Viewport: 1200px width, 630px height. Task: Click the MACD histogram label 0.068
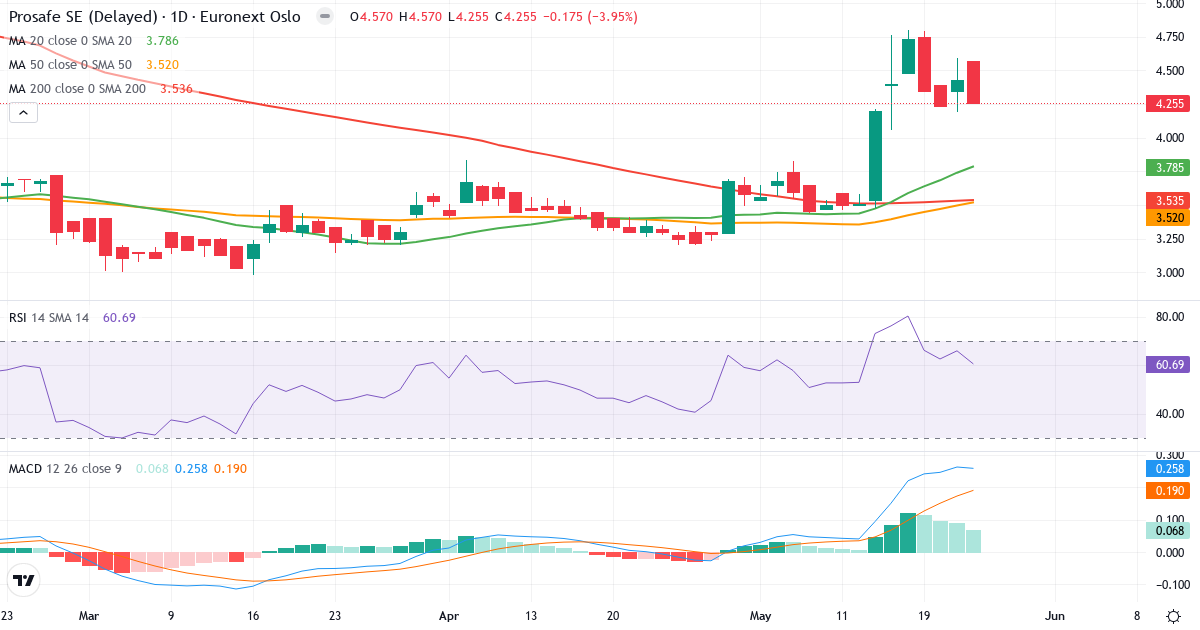[x=1169, y=532]
